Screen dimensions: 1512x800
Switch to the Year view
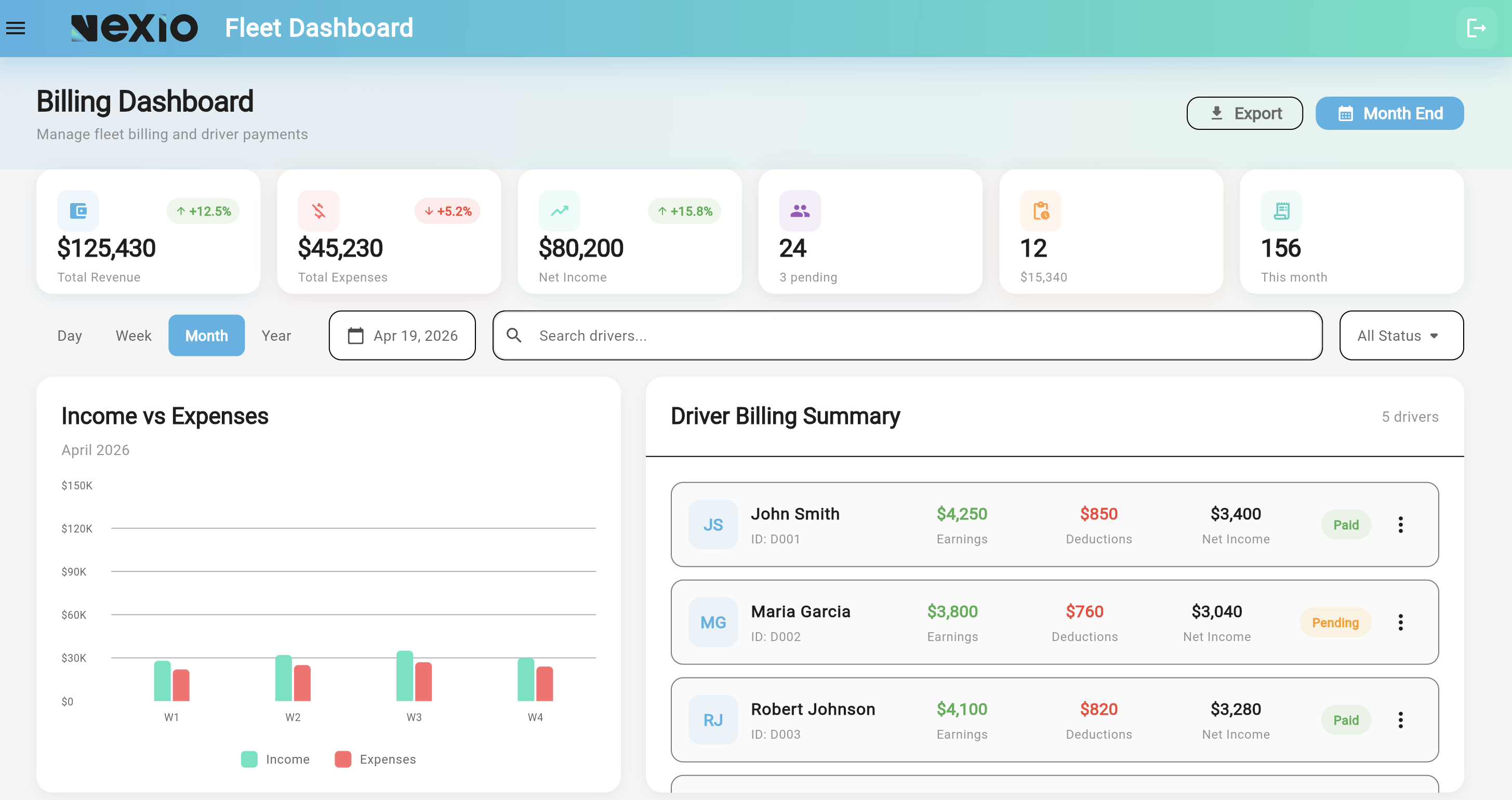tap(276, 336)
